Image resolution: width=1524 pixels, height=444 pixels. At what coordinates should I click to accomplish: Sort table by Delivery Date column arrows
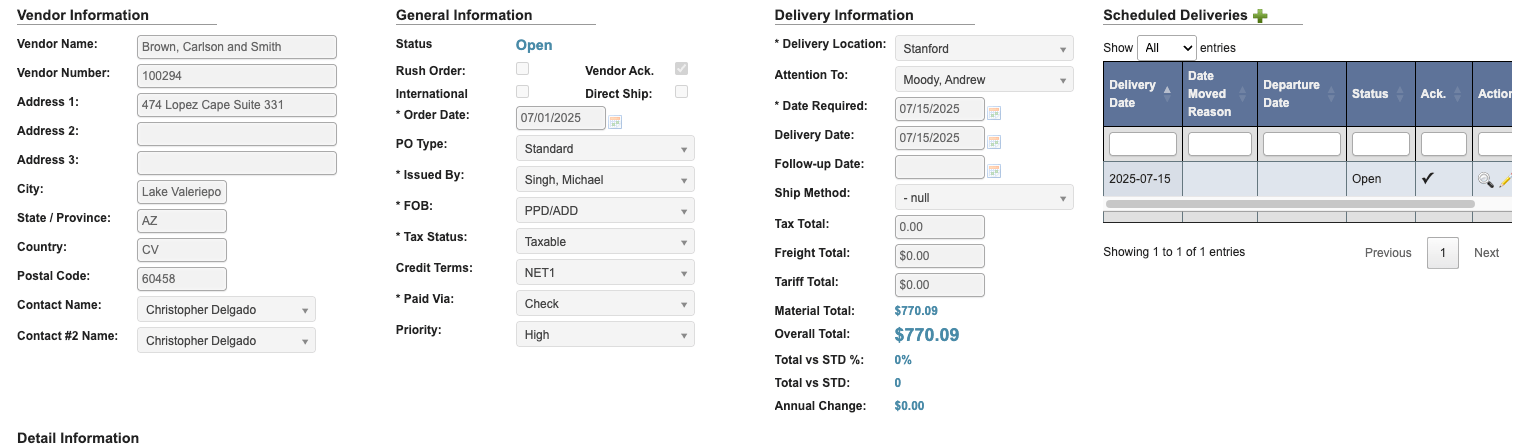(1167, 94)
